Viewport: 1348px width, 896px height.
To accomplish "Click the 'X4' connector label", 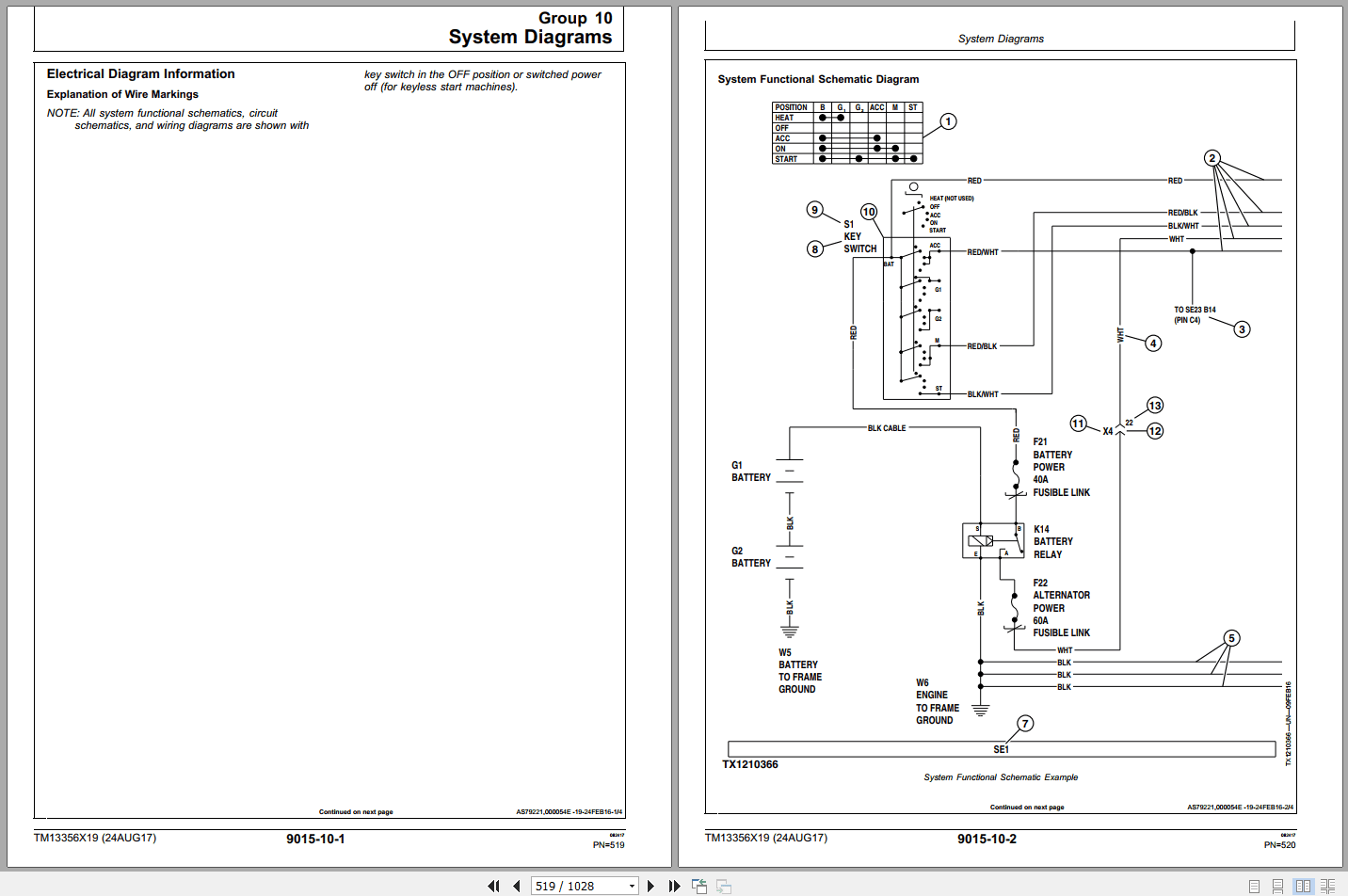I will click(x=1108, y=431).
